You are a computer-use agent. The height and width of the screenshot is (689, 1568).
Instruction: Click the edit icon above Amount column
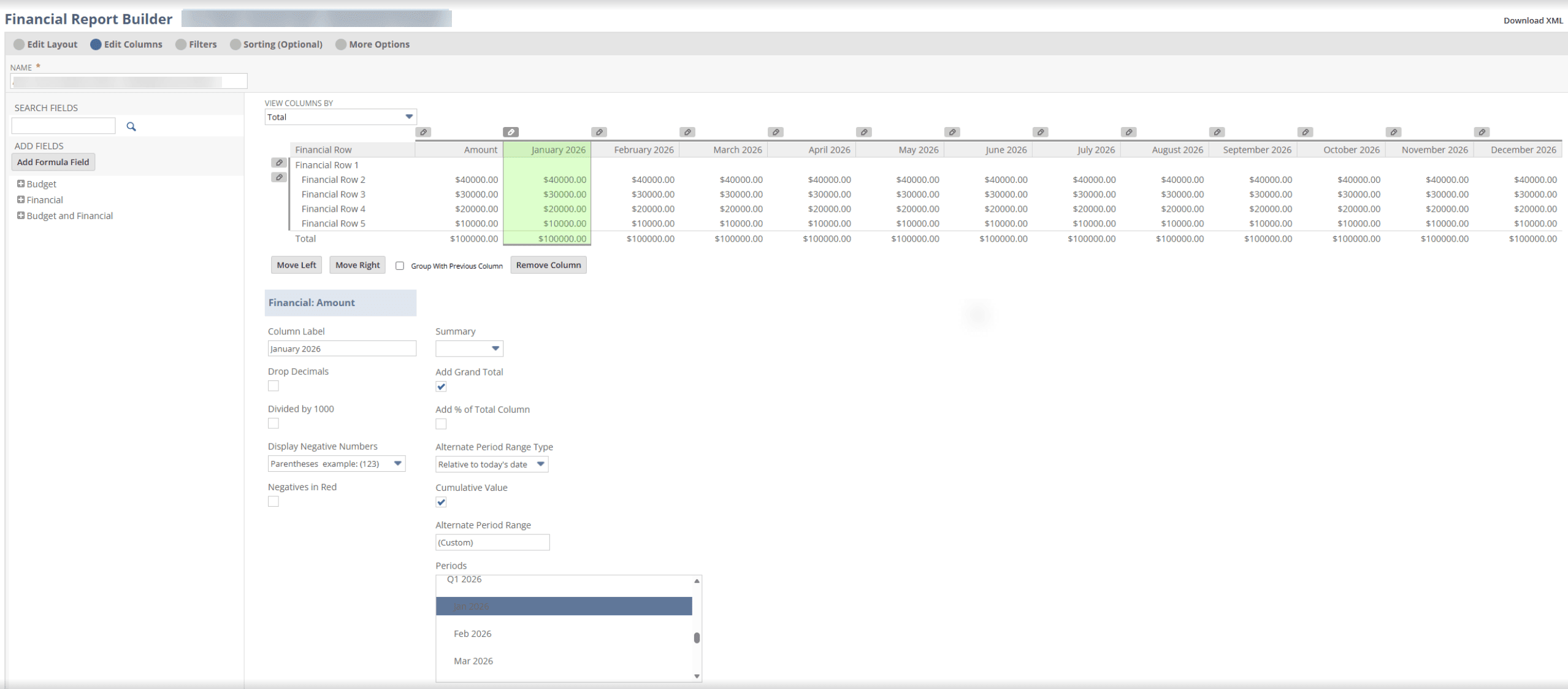tap(423, 132)
